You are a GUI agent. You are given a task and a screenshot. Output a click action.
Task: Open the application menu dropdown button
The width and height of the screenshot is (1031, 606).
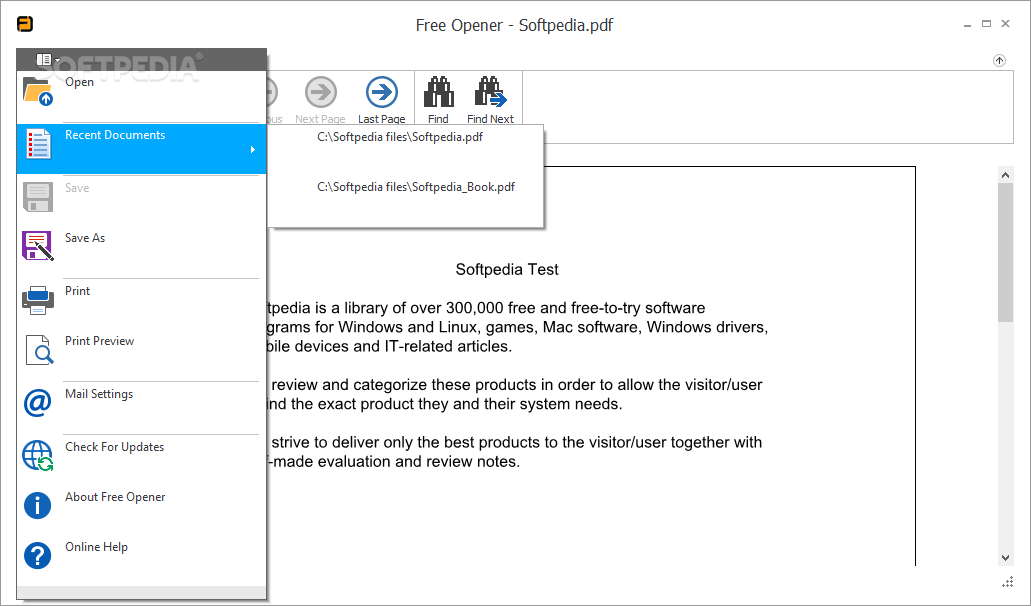click(x=47, y=60)
